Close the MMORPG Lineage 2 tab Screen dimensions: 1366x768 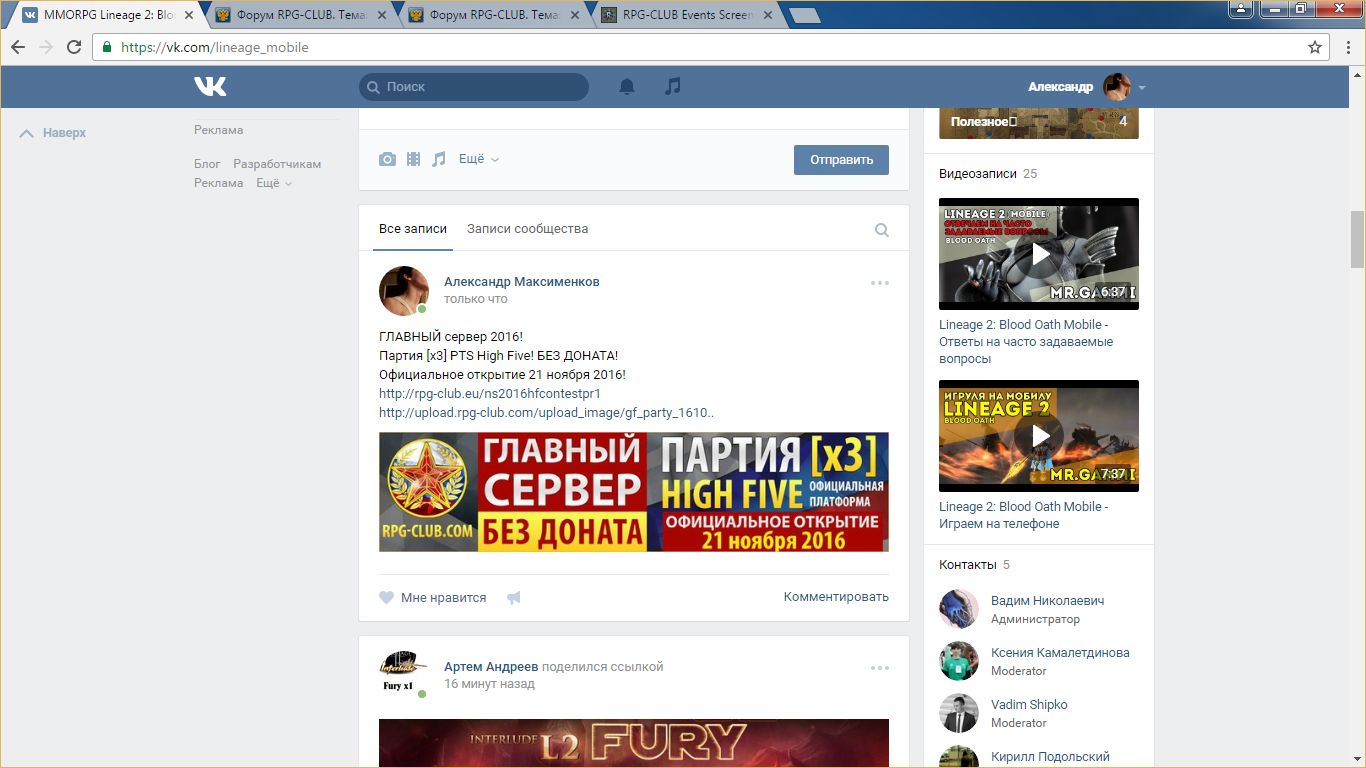(189, 16)
